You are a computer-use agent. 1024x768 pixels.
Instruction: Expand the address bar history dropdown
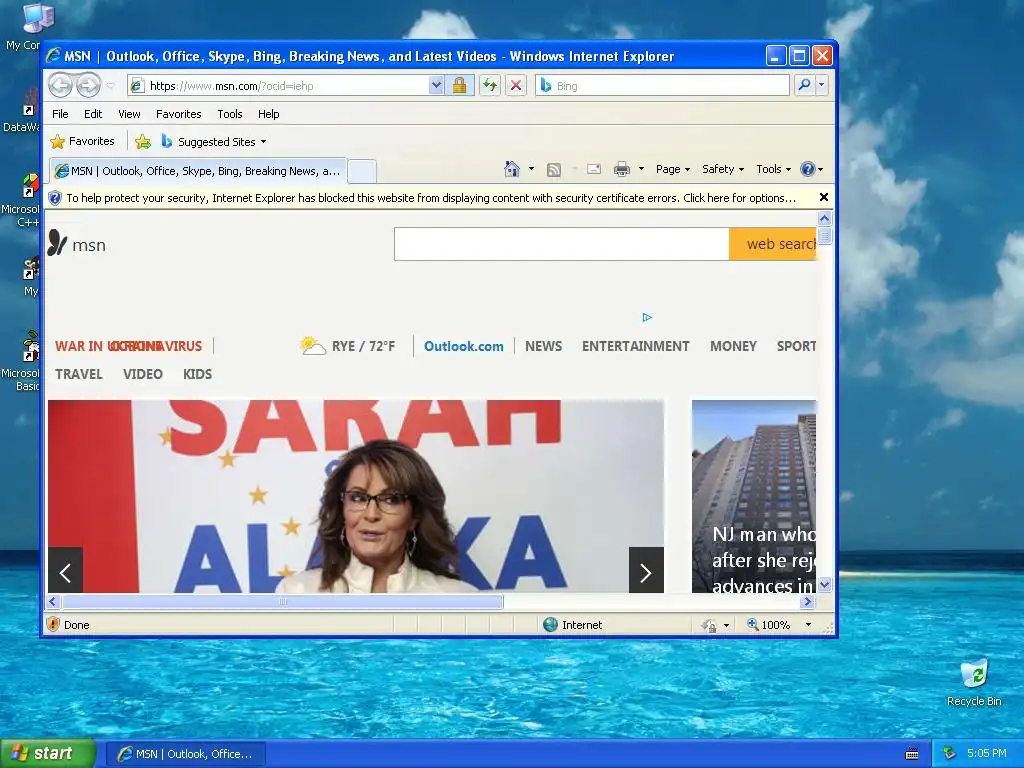(436, 86)
